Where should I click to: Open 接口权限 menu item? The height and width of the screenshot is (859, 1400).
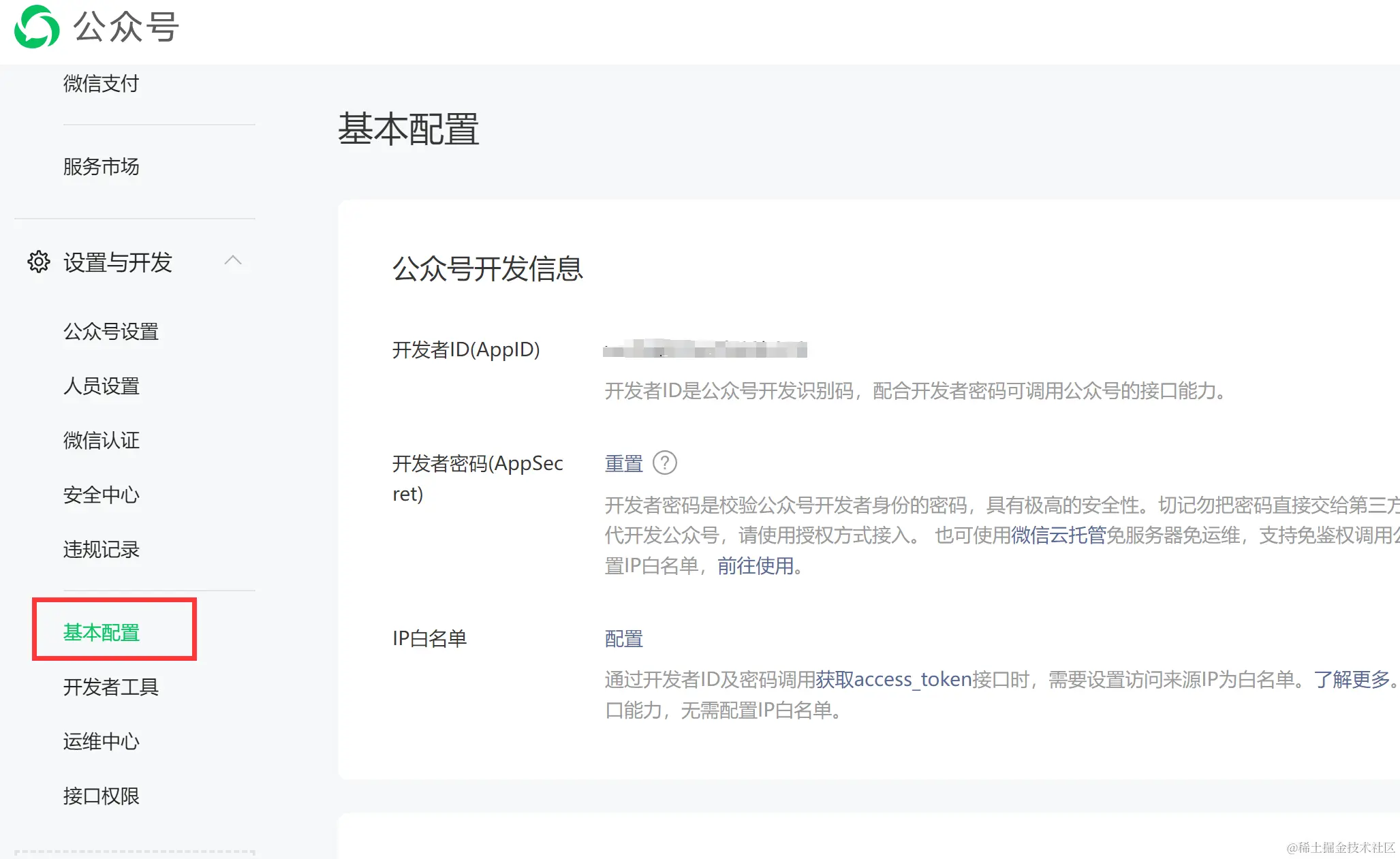coord(101,796)
